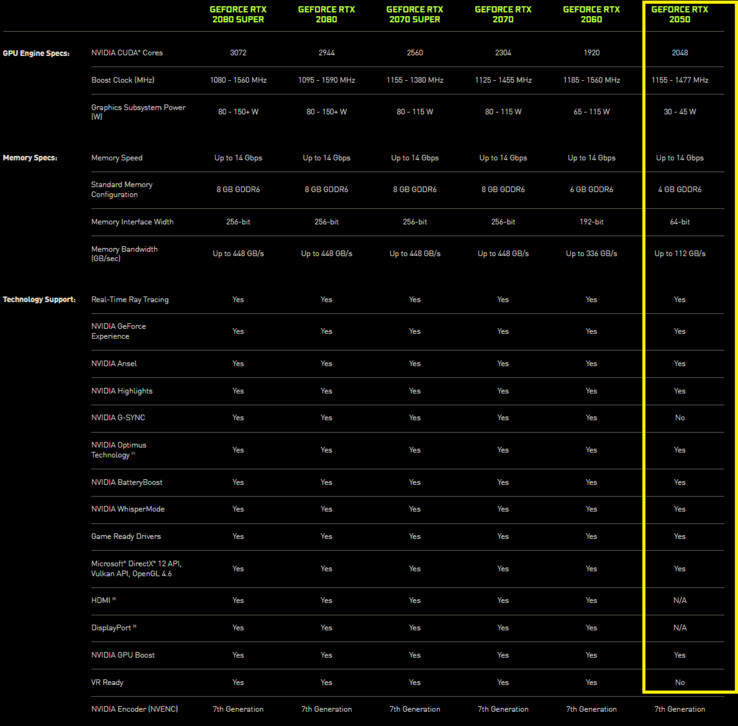
Task: Click the NVIDIA GeForce Experience row label
Action: [119, 331]
